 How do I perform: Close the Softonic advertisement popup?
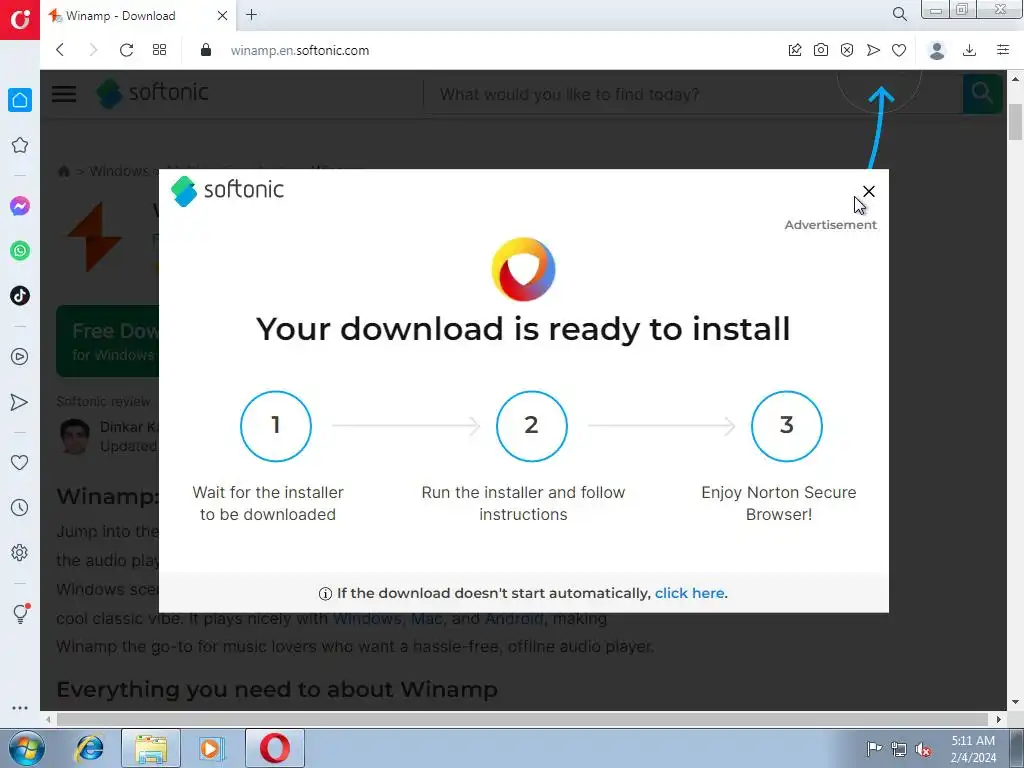(x=869, y=191)
